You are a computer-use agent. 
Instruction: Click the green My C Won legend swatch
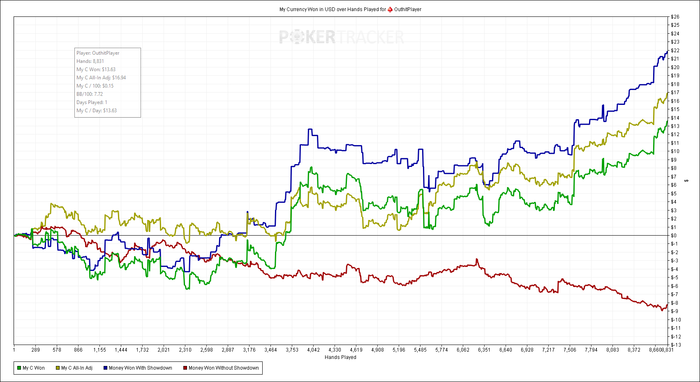19,368
